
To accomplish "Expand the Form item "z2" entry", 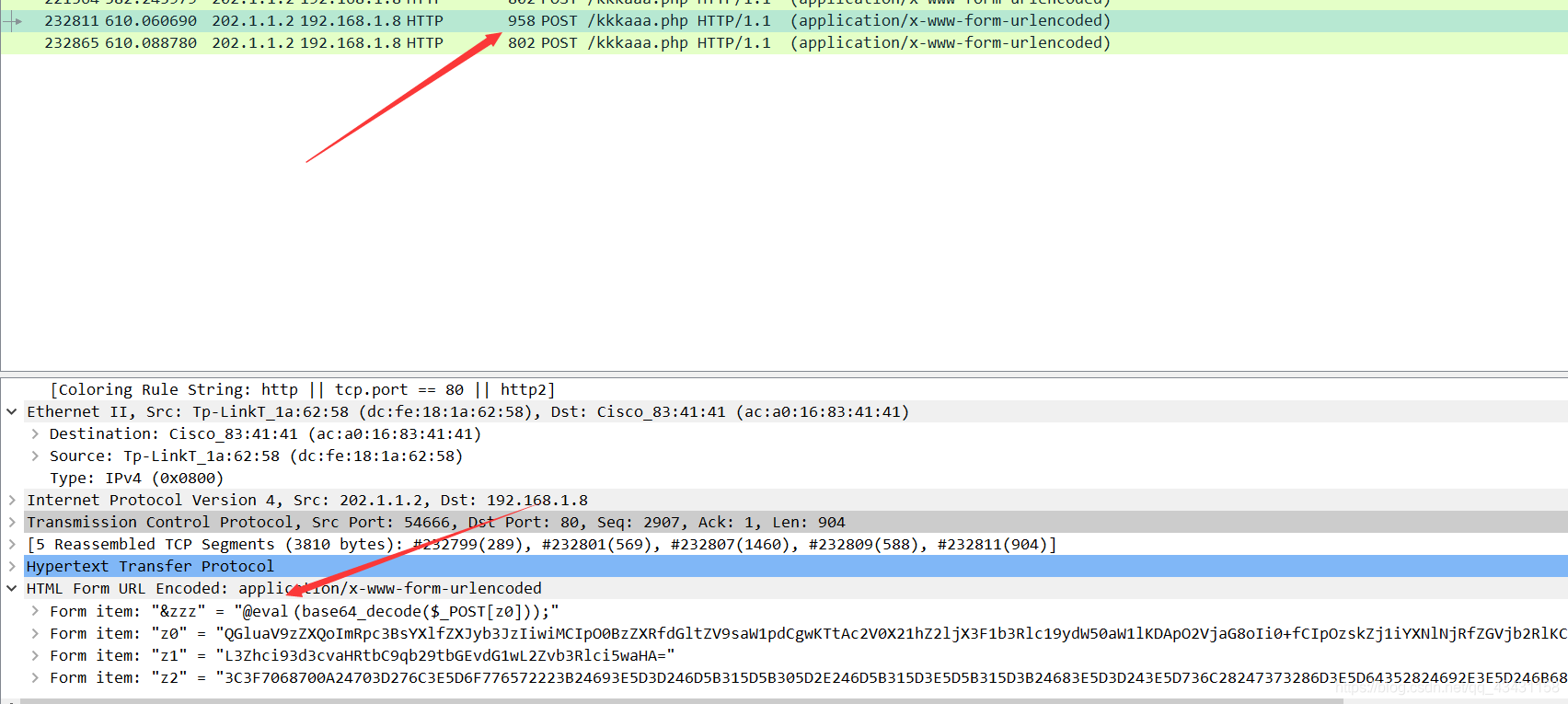I will point(35,677).
